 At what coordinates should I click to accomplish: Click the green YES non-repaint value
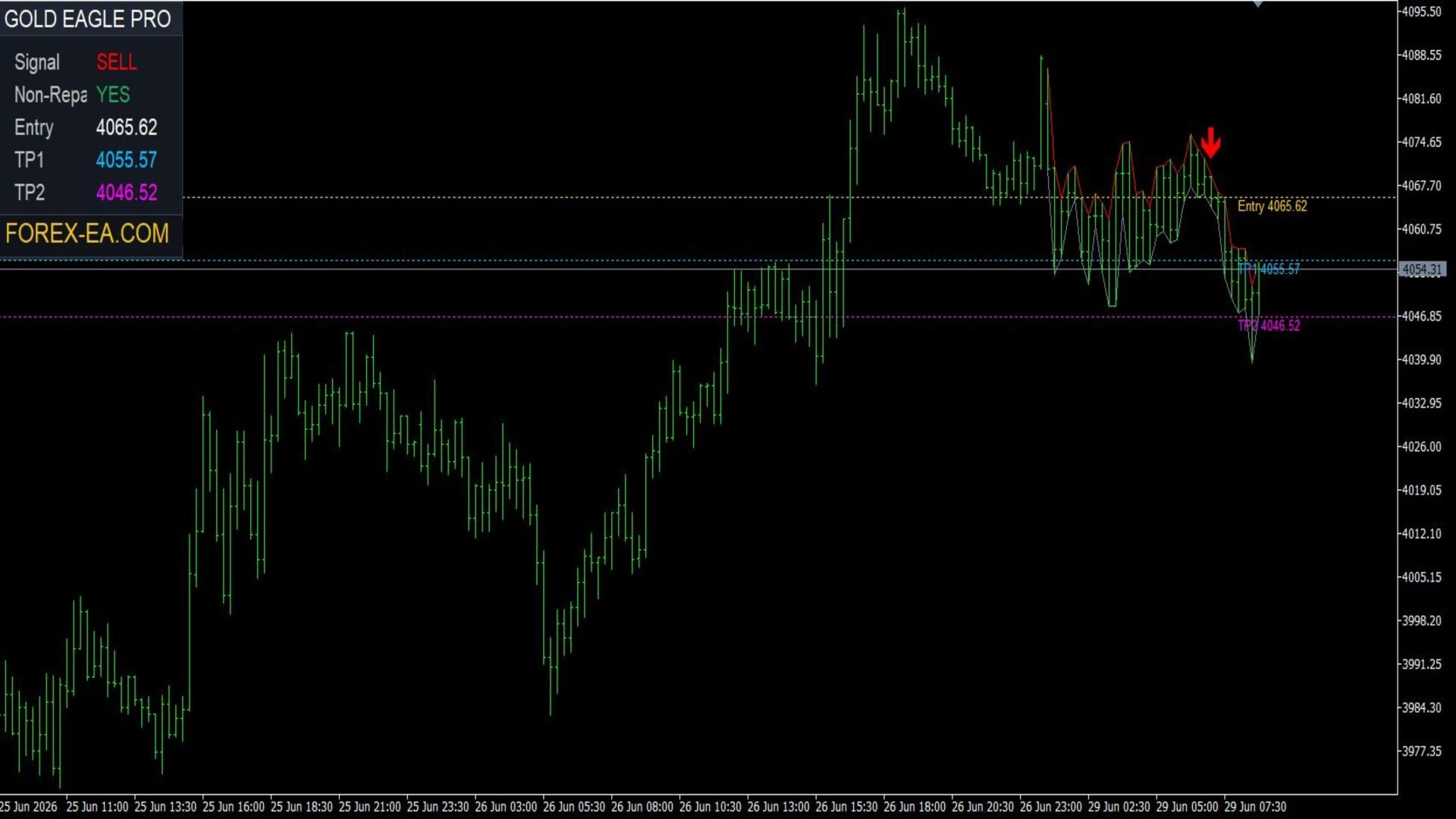point(113,95)
